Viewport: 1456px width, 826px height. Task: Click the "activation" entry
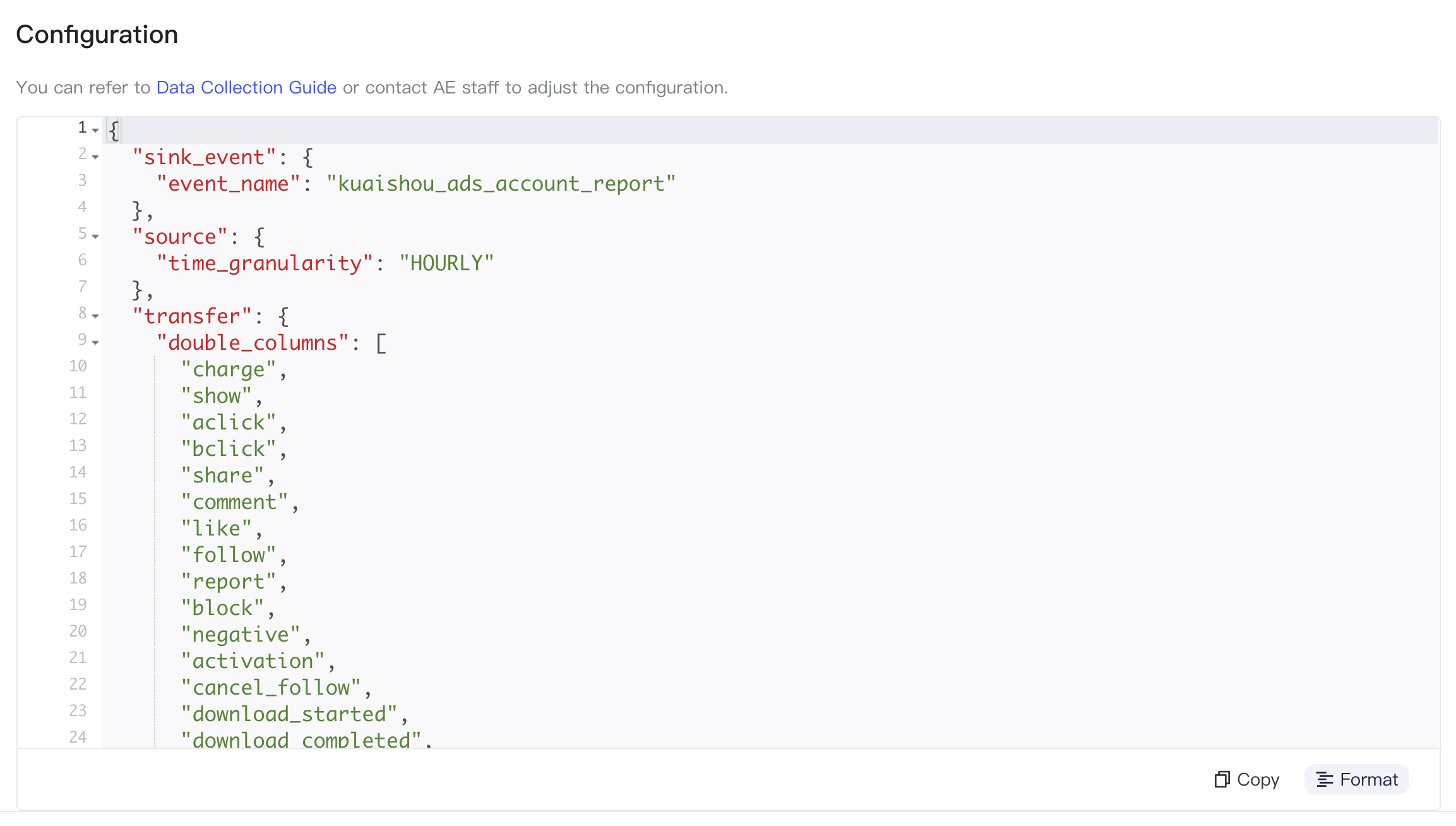pos(253,661)
